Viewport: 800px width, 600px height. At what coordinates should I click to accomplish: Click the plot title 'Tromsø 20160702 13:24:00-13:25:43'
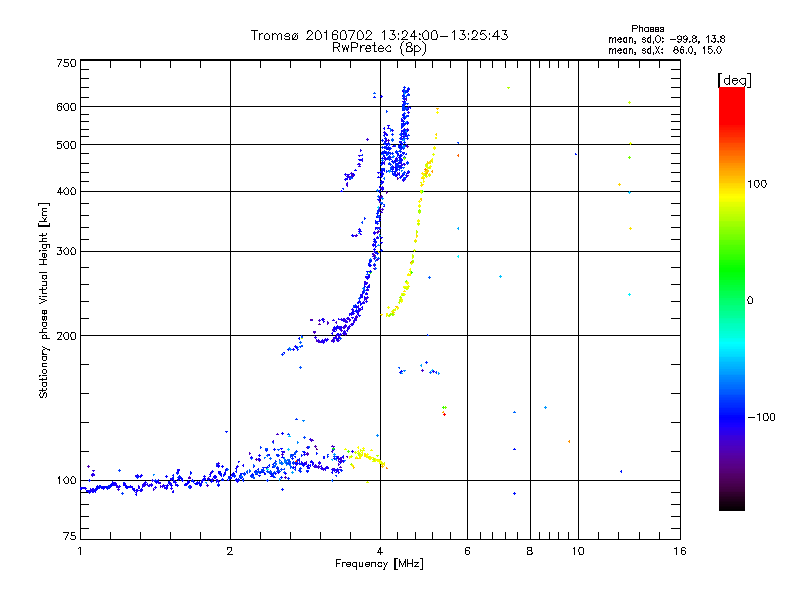point(379,35)
